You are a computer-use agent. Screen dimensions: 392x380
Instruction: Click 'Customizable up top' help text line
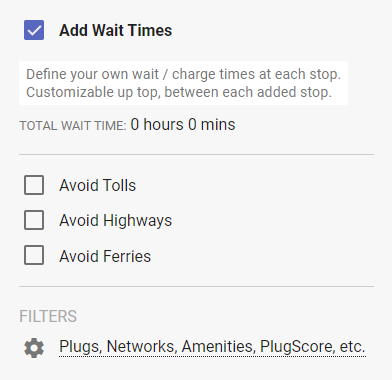(179, 92)
